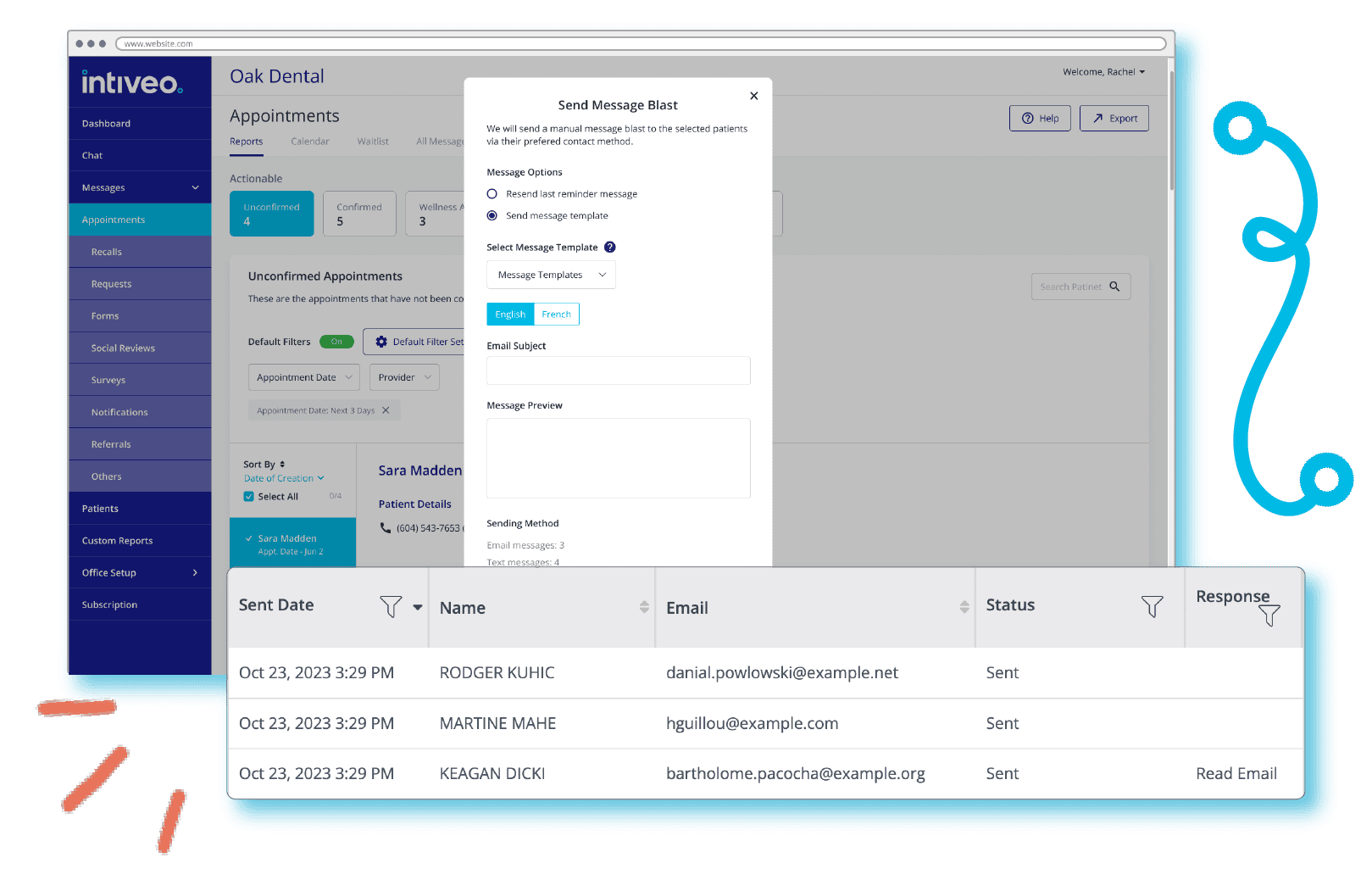
Task: Open the Welcome, Rachel user menu
Action: click(x=1103, y=72)
